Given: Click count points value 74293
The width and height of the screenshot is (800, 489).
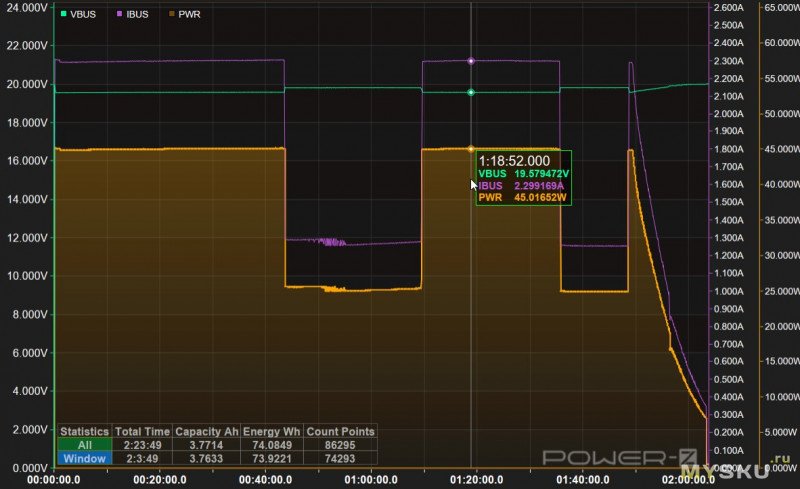Looking at the screenshot, I should coord(340,458).
